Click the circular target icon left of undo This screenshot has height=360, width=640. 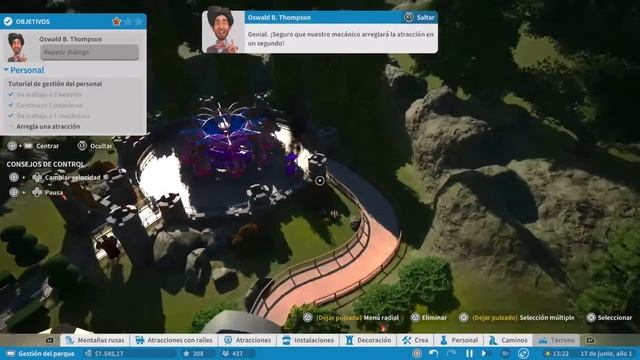(x=417, y=353)
